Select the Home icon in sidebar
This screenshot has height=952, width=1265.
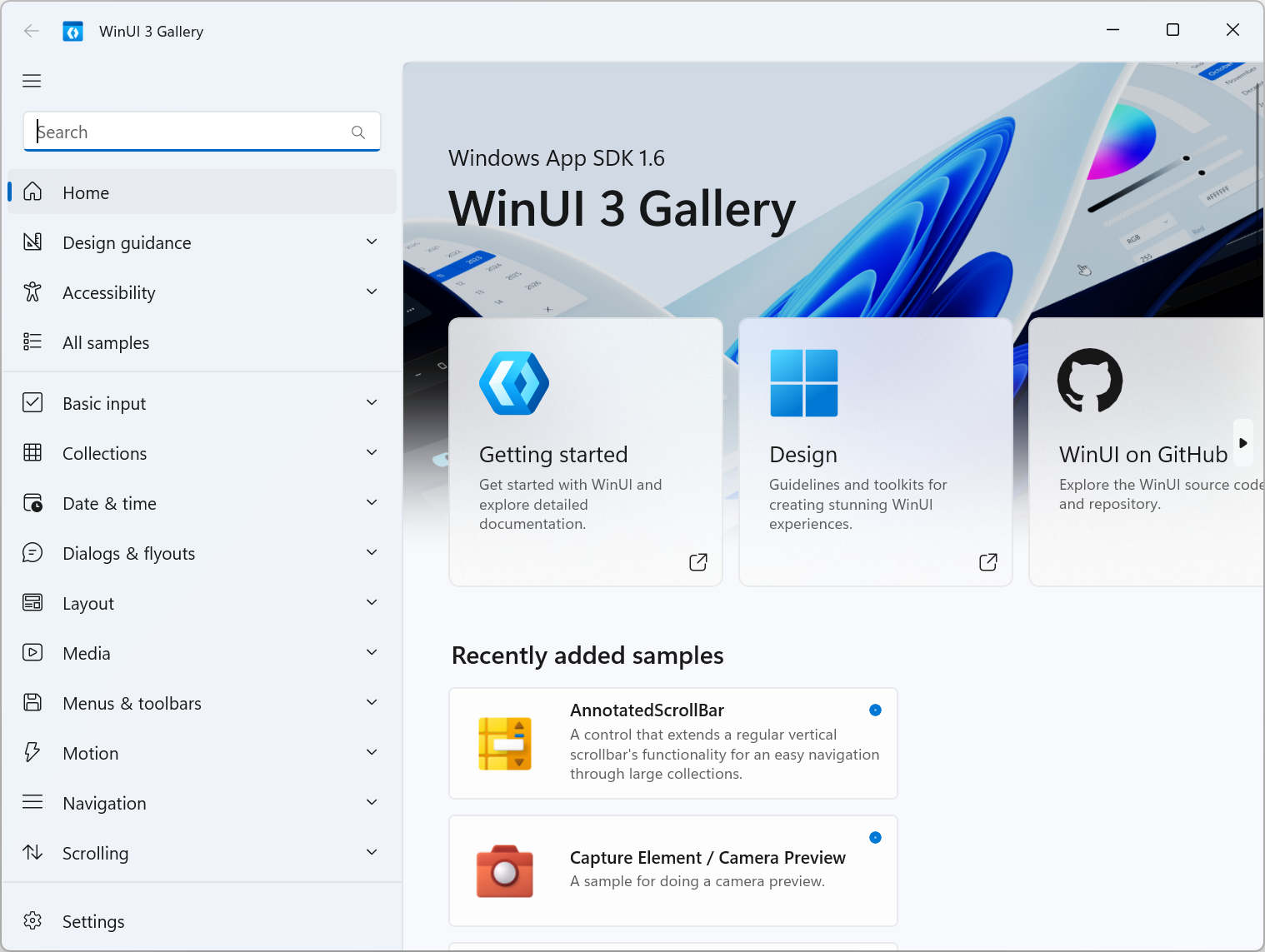pos(32,192)
